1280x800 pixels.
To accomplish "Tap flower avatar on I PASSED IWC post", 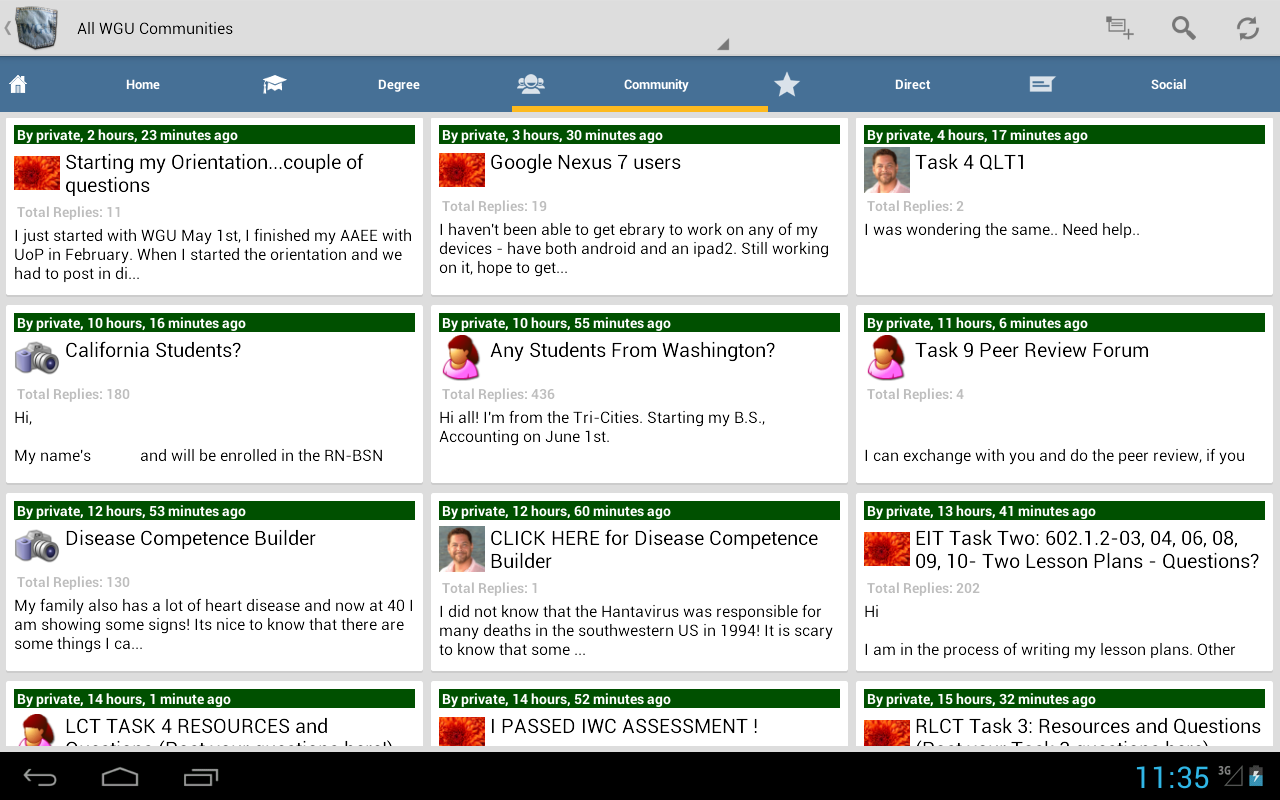I will pyautogui.click(x=462, y=730).
